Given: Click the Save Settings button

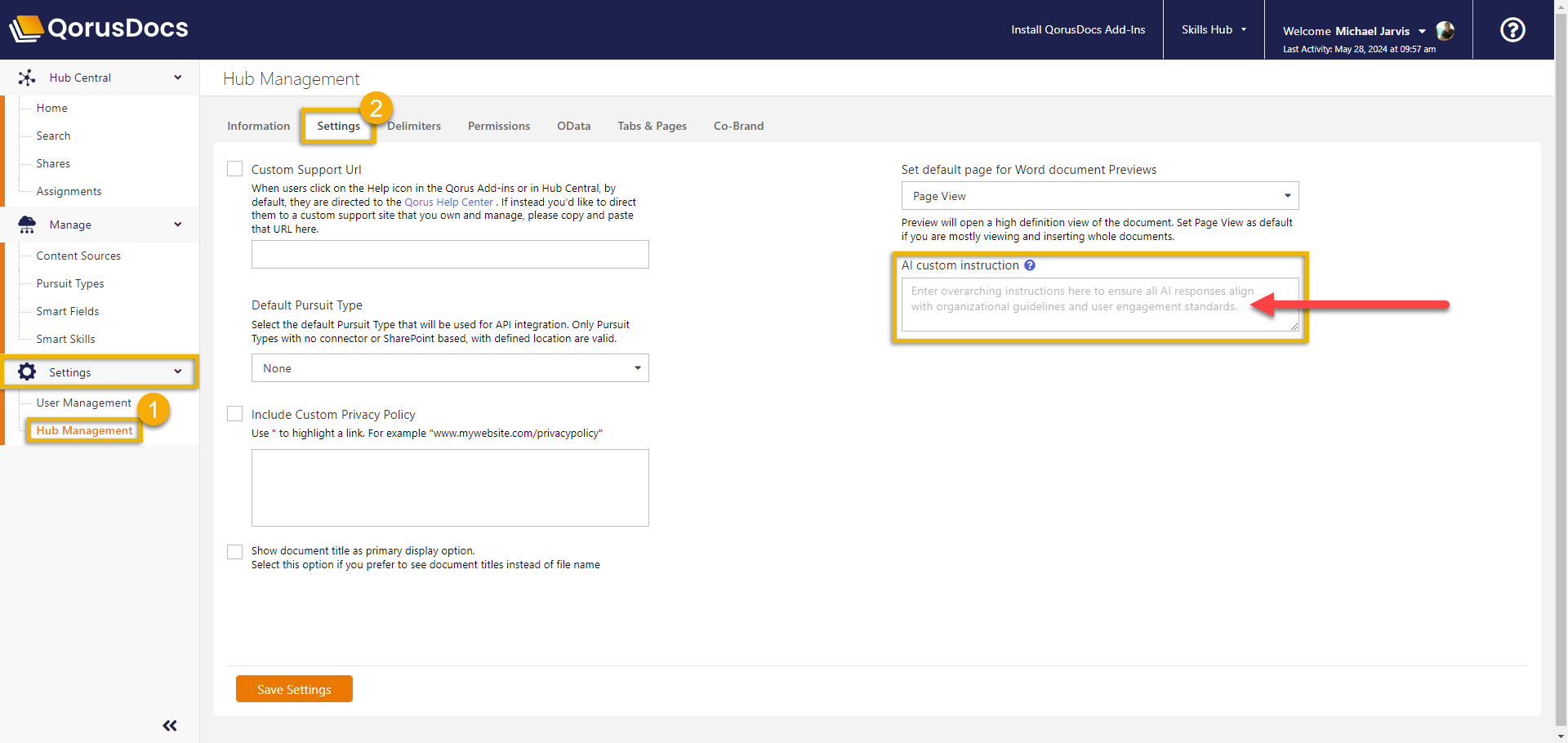Looking at the screenshot, I should click(294, 689).
